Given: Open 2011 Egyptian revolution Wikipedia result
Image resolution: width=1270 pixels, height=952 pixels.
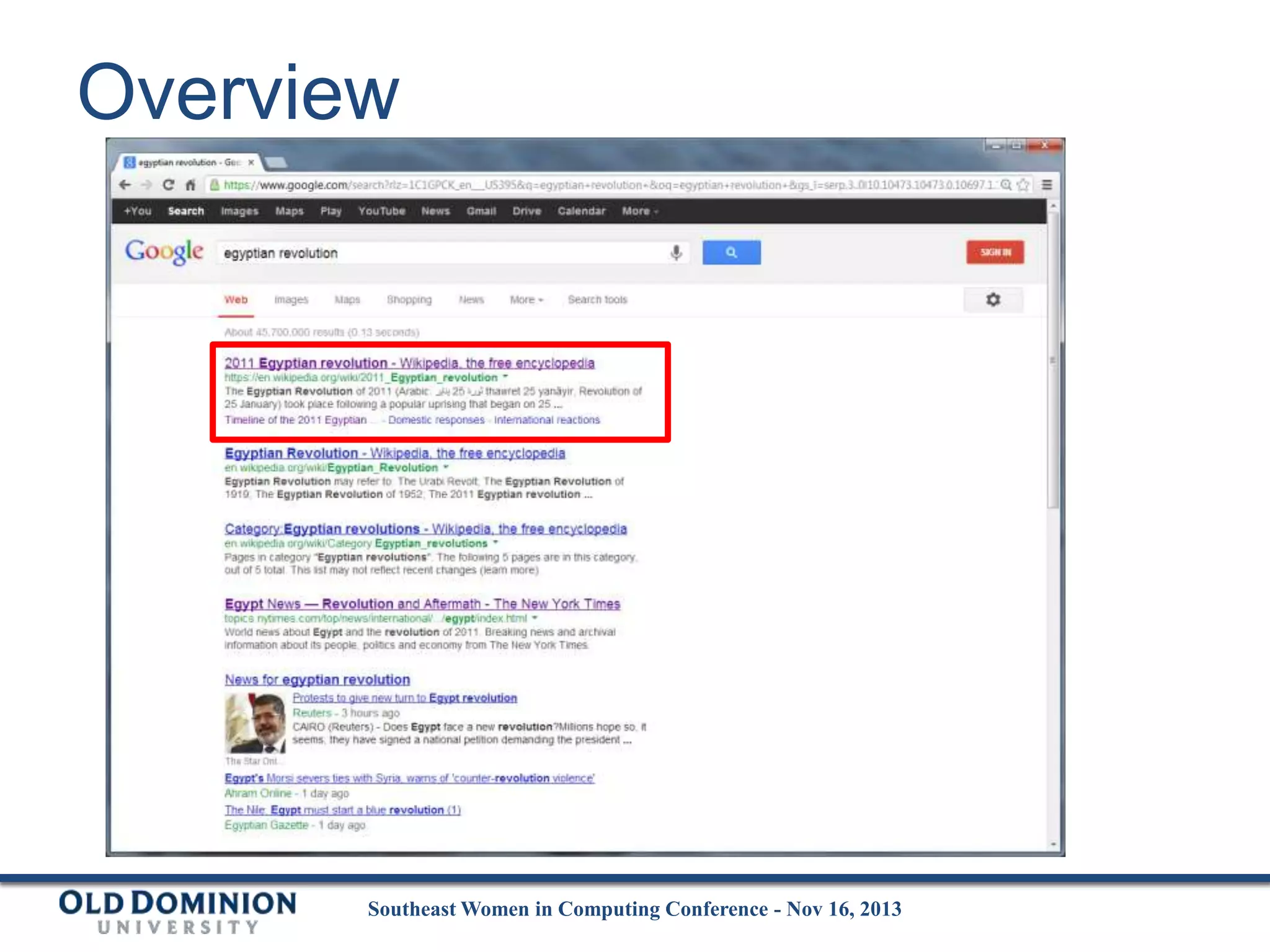Looking at the screenshot, I should (x=409, y=363).
